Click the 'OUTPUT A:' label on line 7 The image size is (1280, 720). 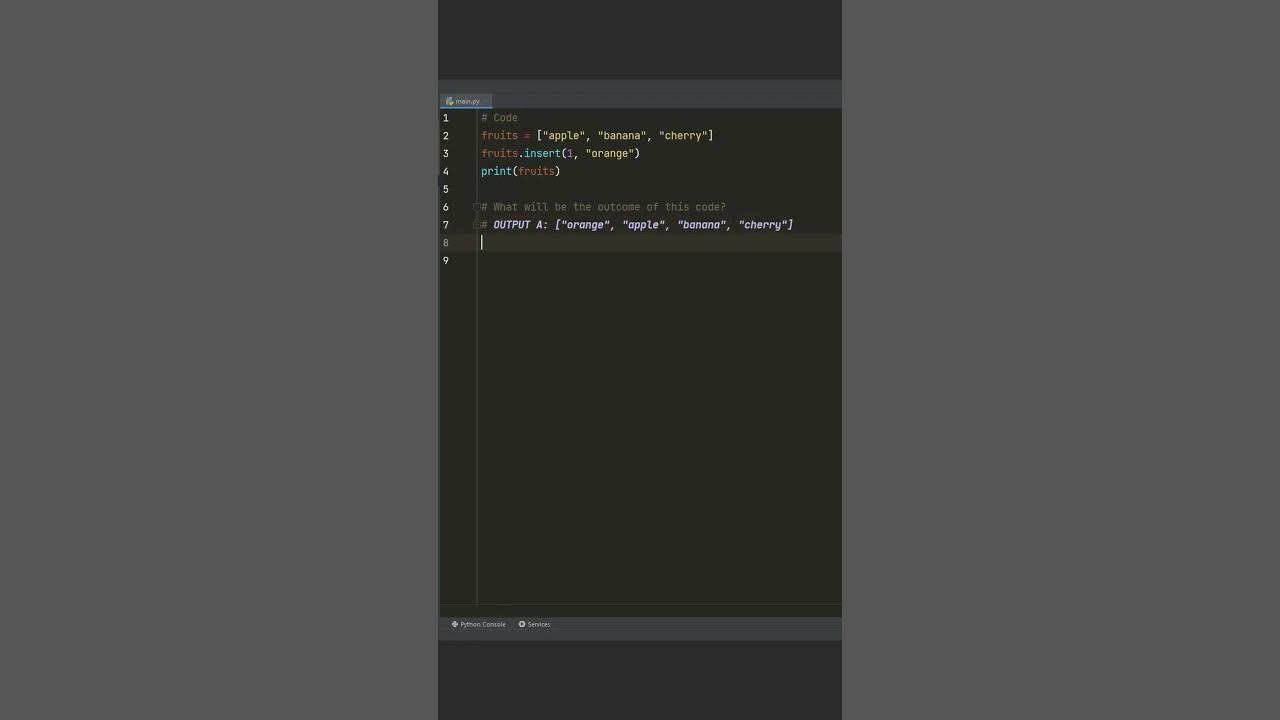521,225
